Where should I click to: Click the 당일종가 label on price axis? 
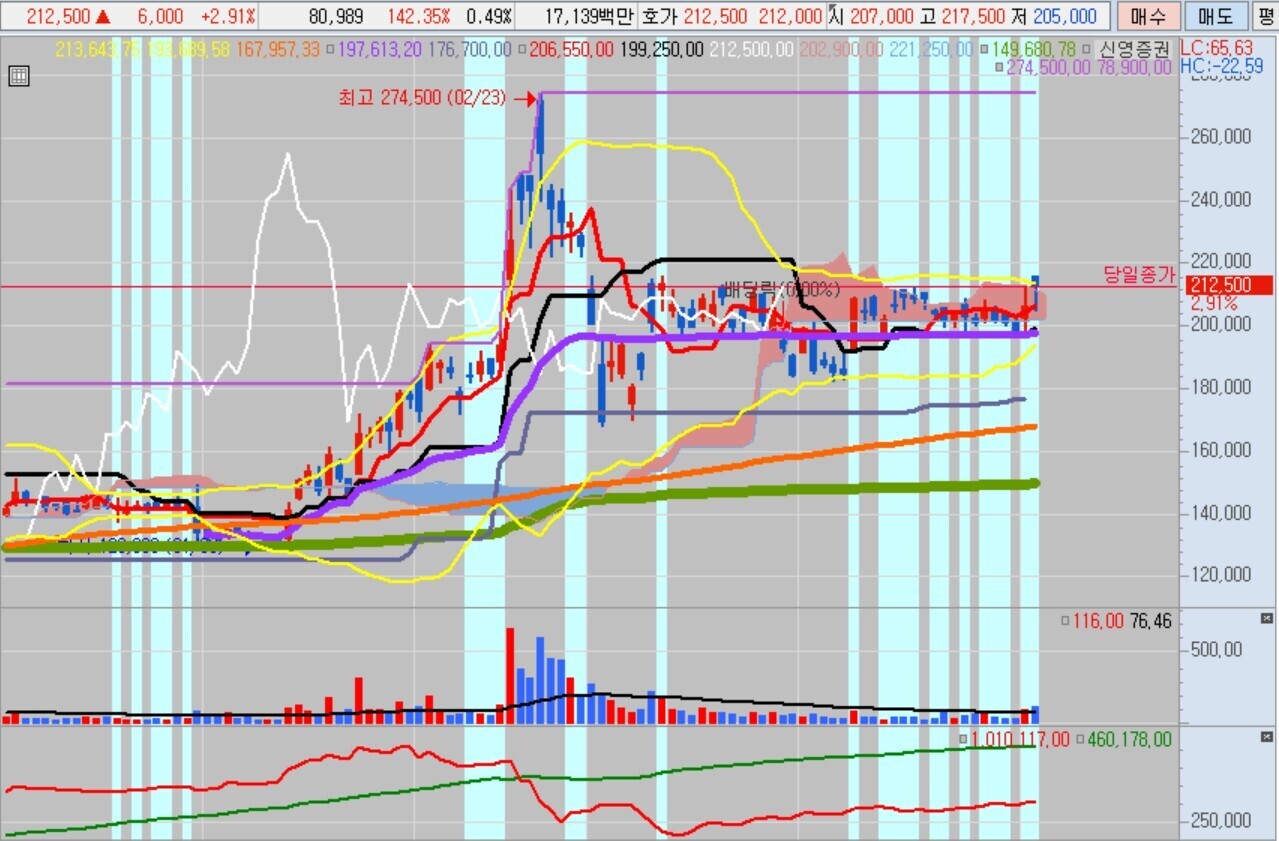click(1140, 275)
